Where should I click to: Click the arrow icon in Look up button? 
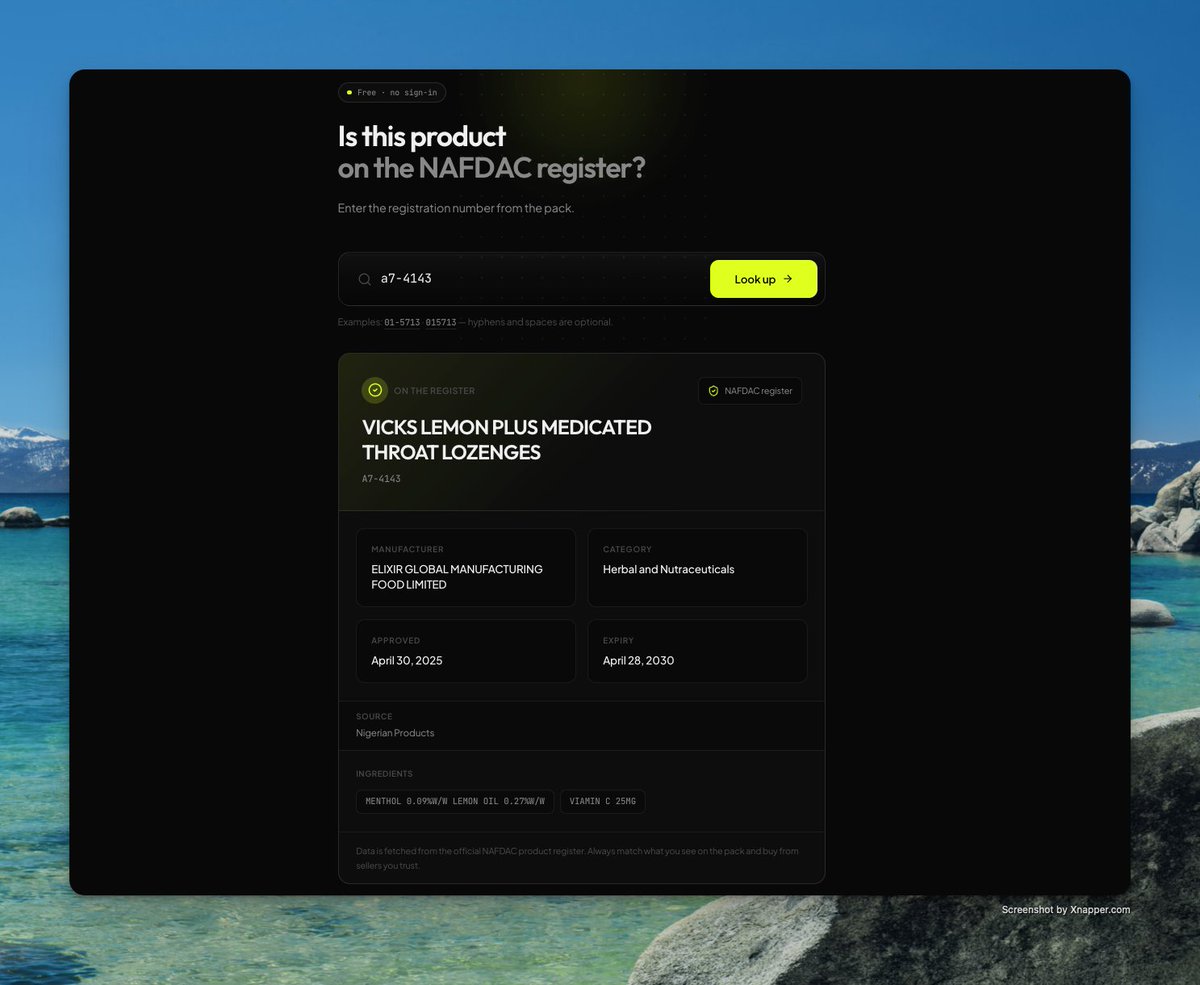pos(788,279)
